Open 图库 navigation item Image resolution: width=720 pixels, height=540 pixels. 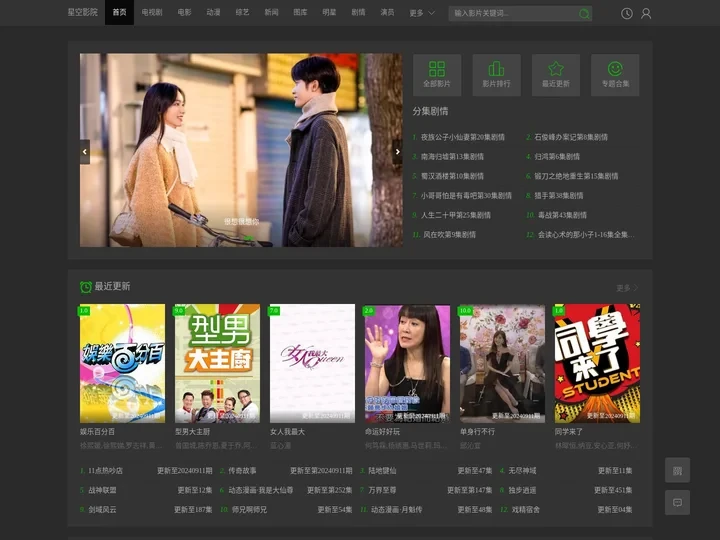[x=300, y=12]
